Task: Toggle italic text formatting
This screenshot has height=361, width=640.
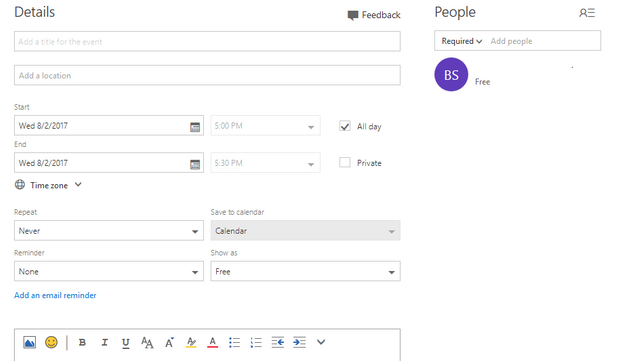Action: click(x=104, y=343)
